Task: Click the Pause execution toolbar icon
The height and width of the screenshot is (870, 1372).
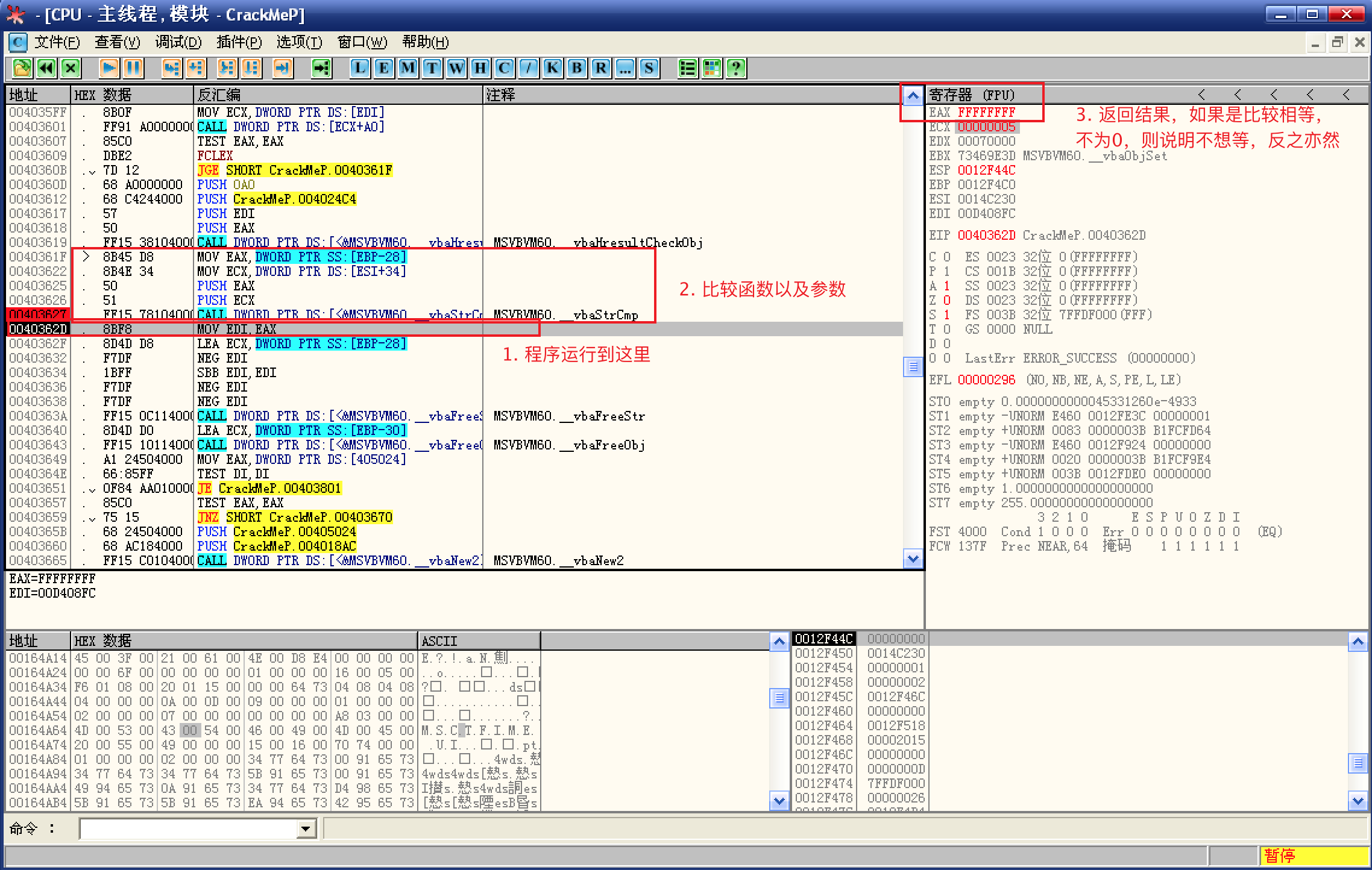Action: tap(133, 68)
